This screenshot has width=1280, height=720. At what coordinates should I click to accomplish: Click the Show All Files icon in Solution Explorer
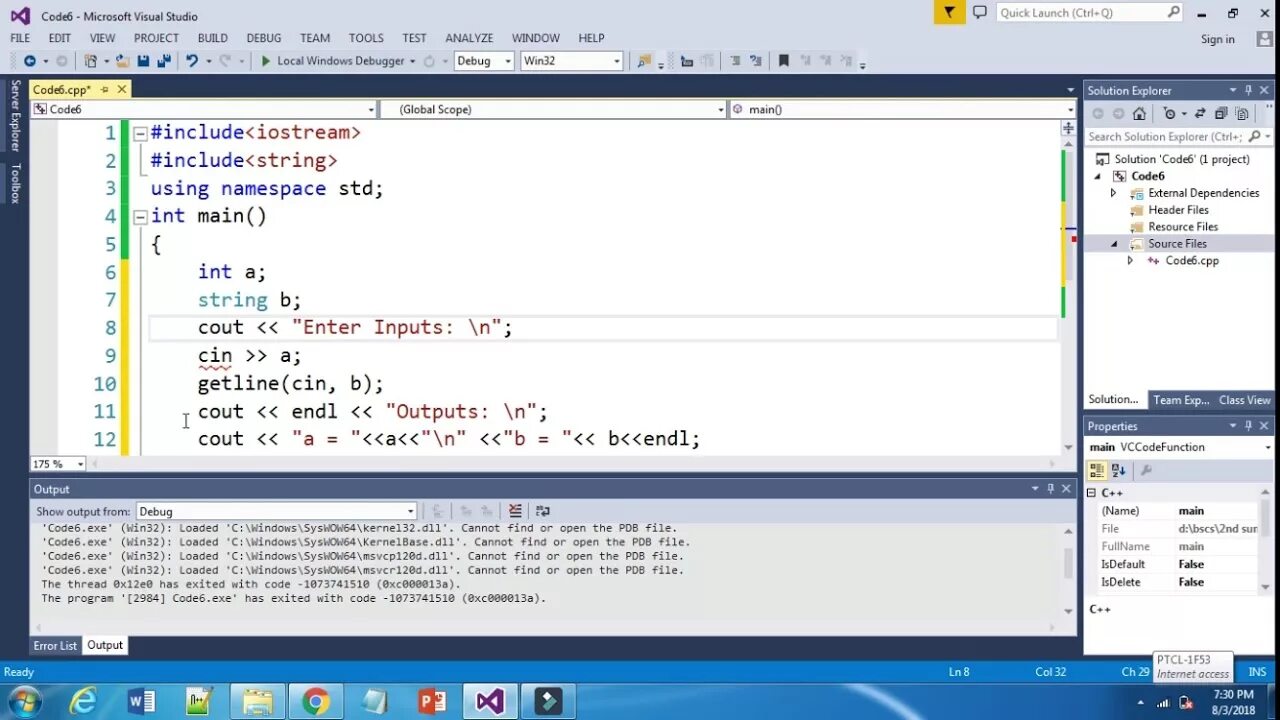pyautogui.click(x=1243, y=114)
